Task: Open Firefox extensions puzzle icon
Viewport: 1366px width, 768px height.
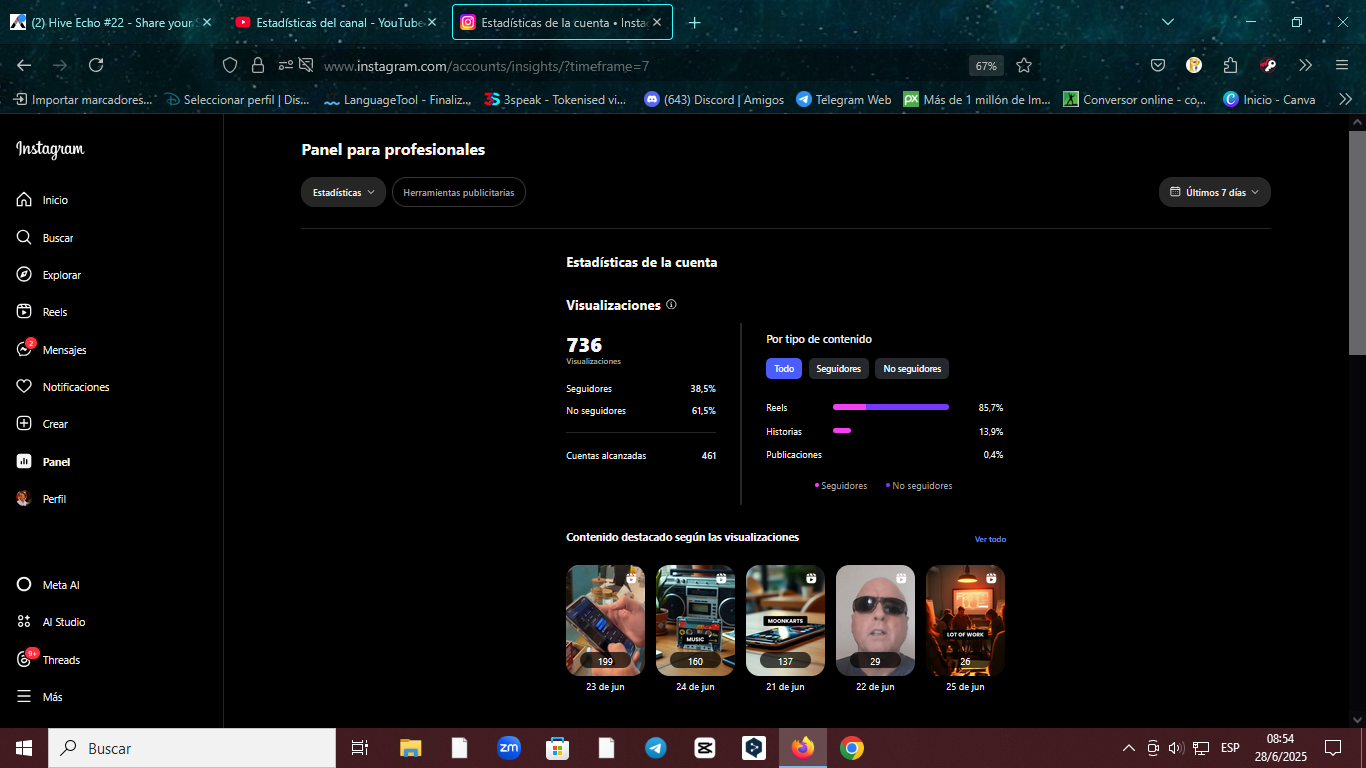Action: pos(1230,65)
